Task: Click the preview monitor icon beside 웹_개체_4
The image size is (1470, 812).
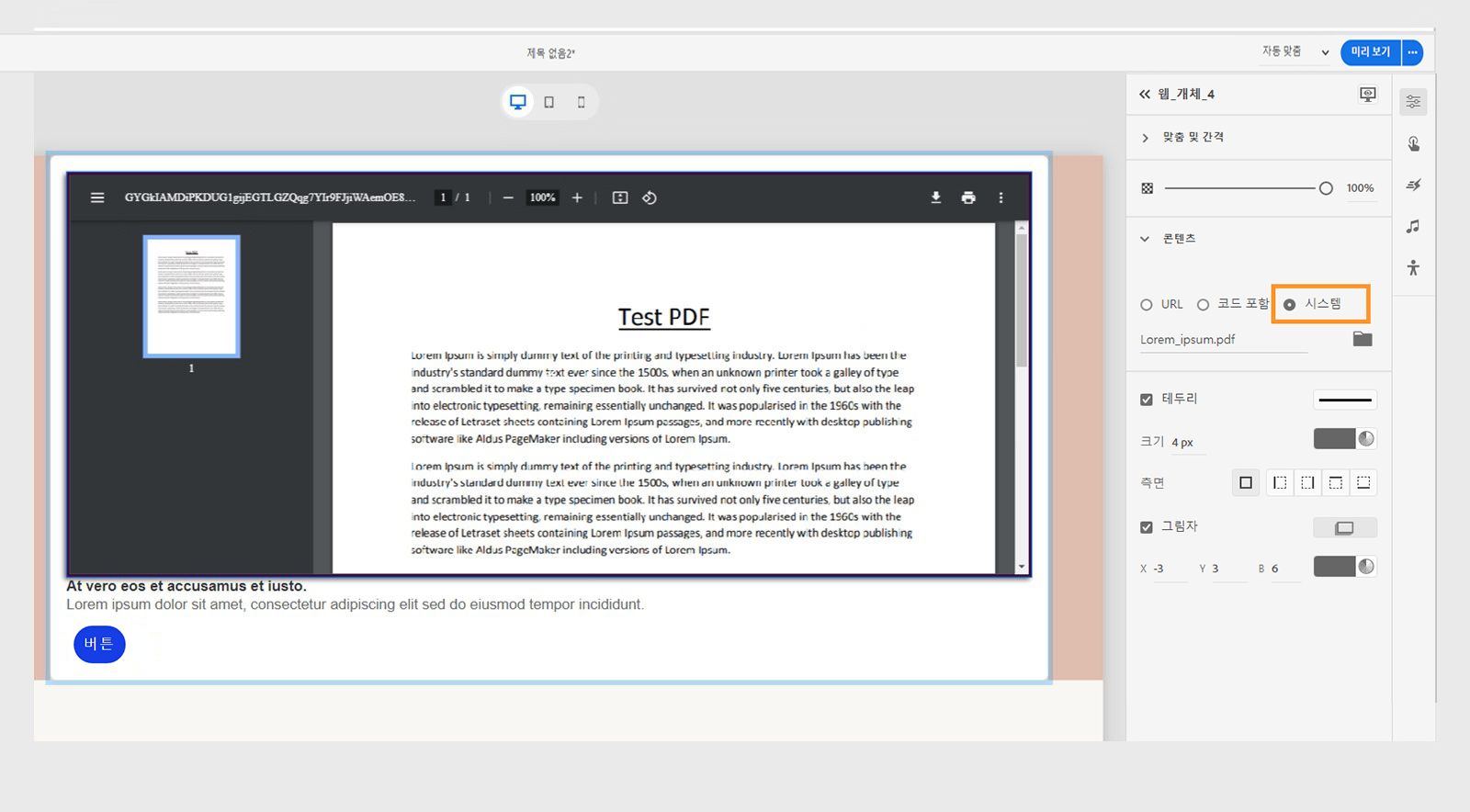Action: click(x=1368, y=94)
